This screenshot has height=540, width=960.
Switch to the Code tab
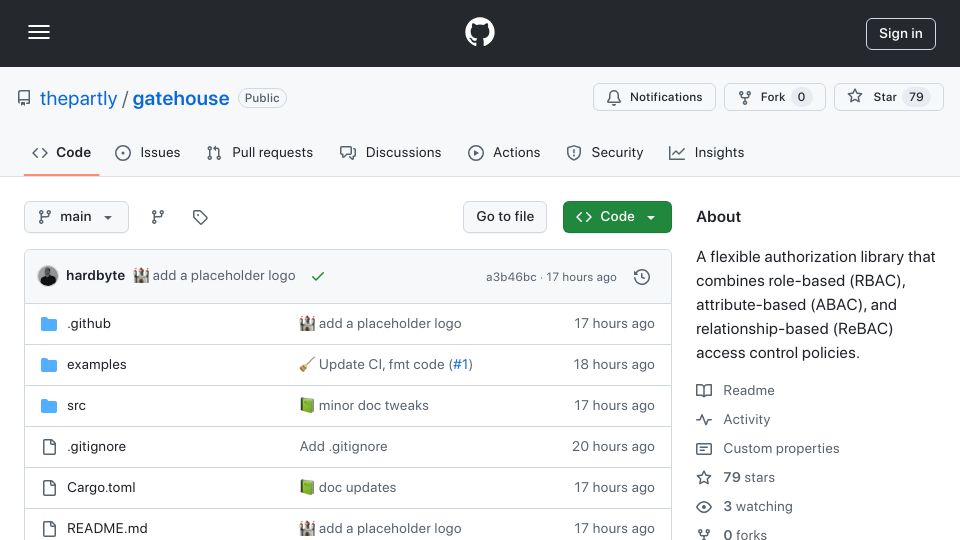(61, 152)
